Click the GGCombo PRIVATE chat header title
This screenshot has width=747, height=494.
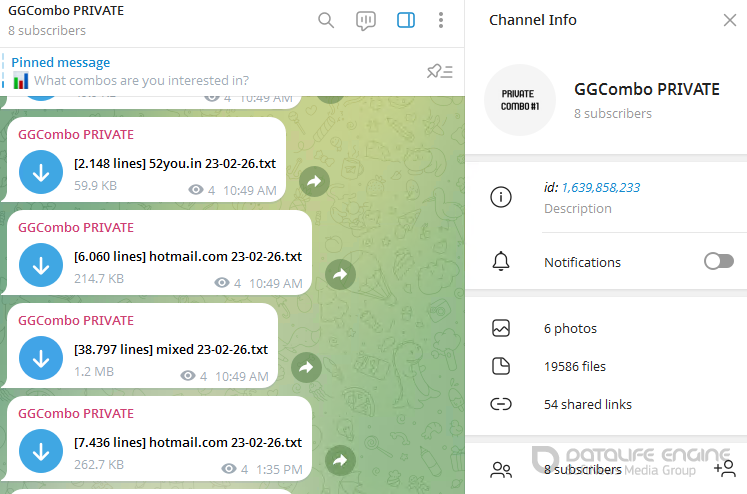pyautogui.click(x=66, y=10)
